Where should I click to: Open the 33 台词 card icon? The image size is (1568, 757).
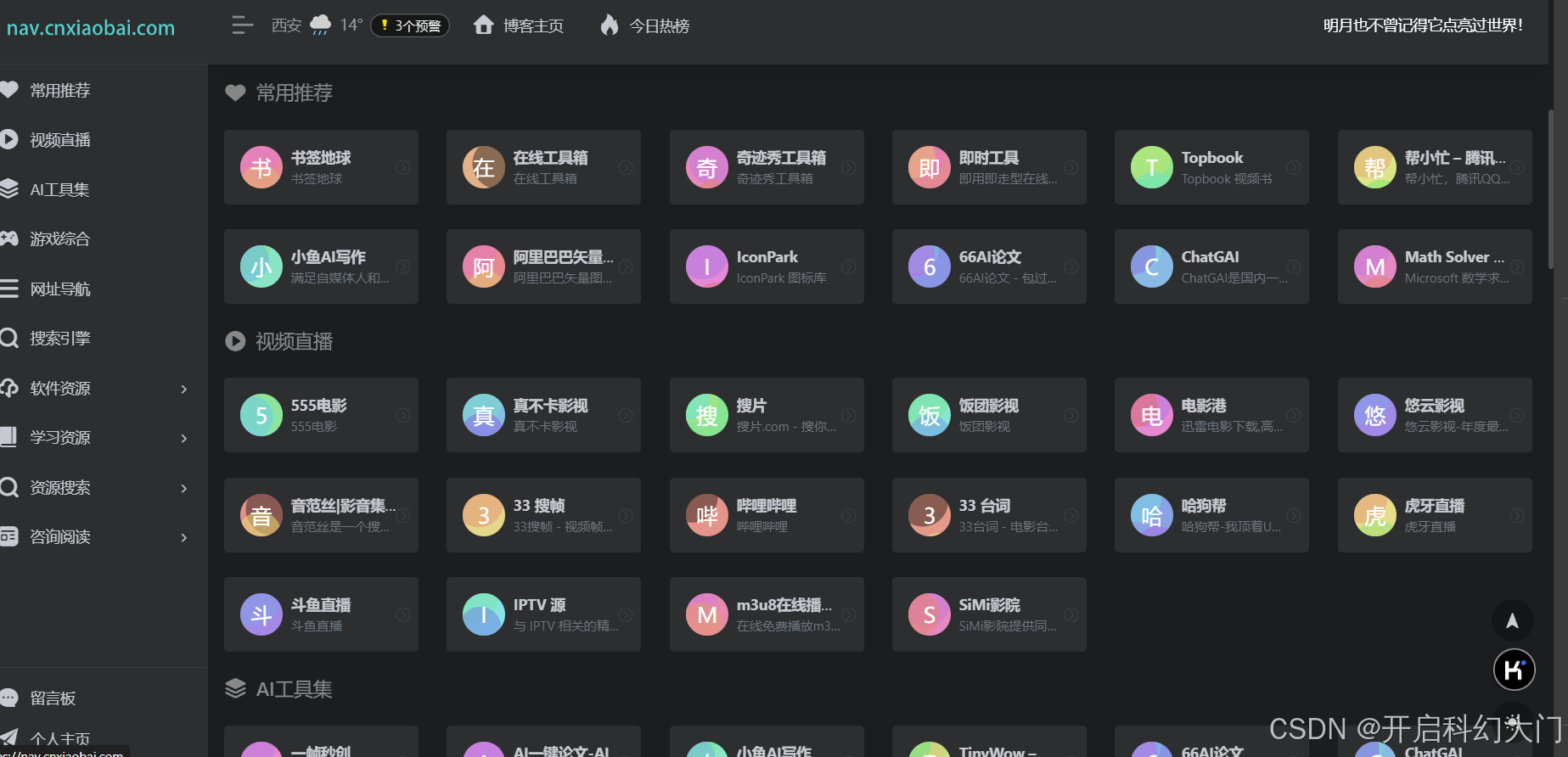coord(930,515)
